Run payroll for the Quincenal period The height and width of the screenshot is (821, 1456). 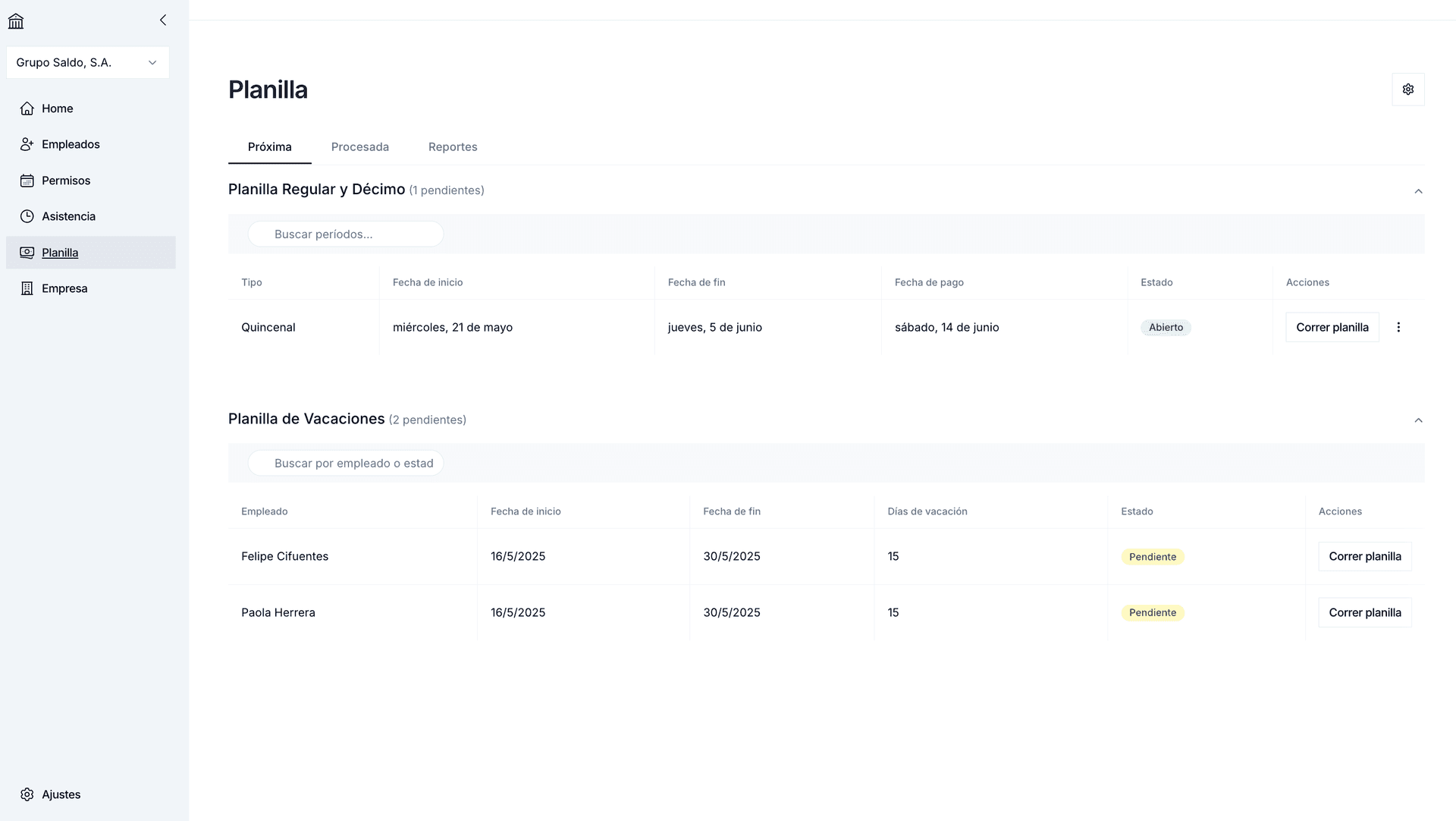tap(1332, 327)
